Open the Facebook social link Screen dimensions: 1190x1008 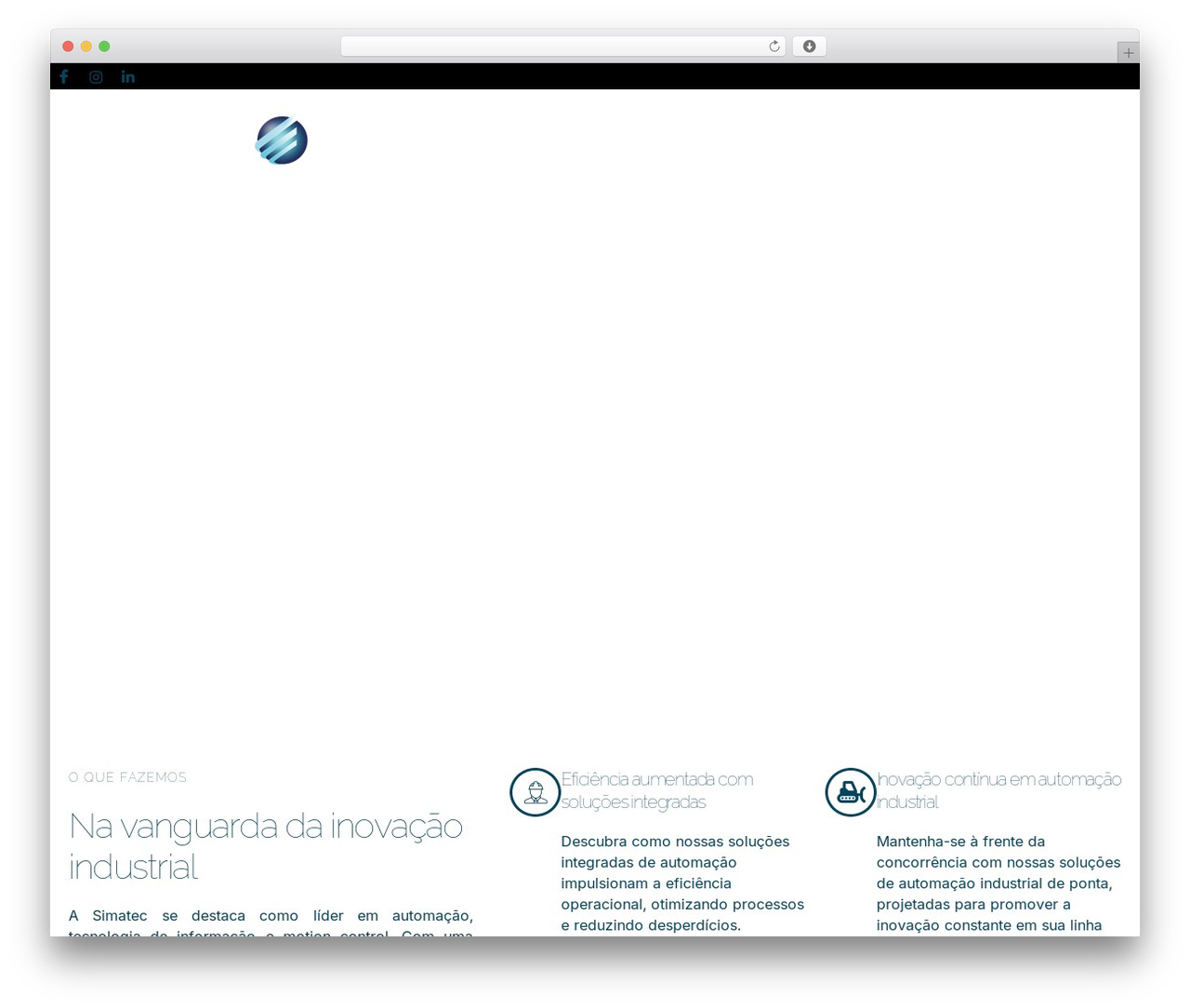(x=64, y=77)
